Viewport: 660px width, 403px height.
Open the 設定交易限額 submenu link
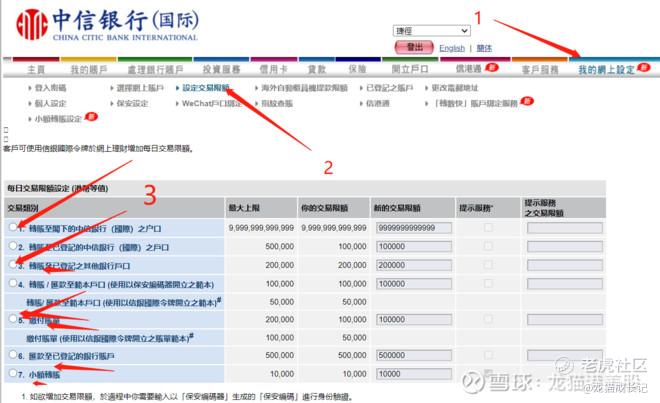(x=206, y=88)
